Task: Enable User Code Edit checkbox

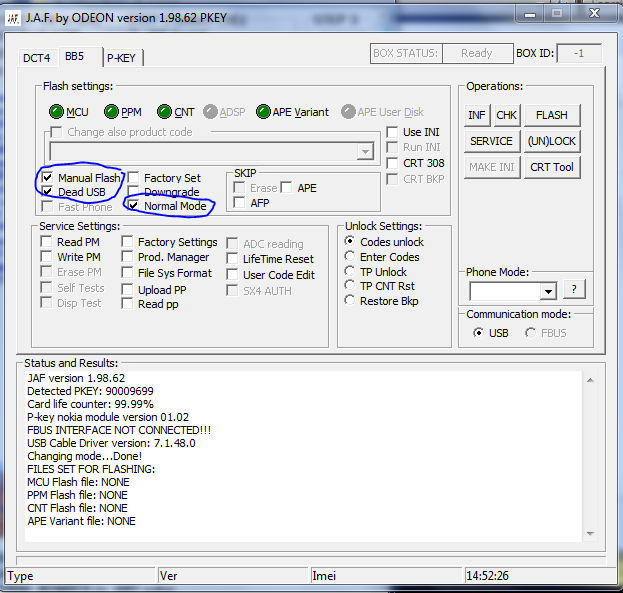Action: pos(232,275)
